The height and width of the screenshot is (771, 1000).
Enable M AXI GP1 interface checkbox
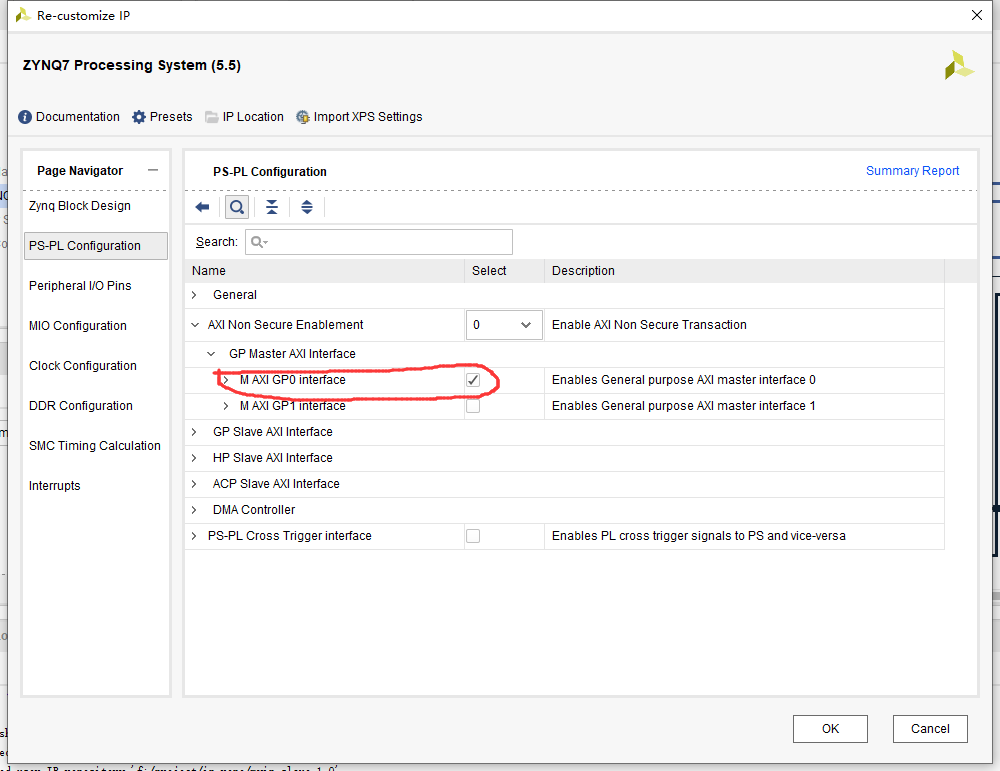click(473, 406)
